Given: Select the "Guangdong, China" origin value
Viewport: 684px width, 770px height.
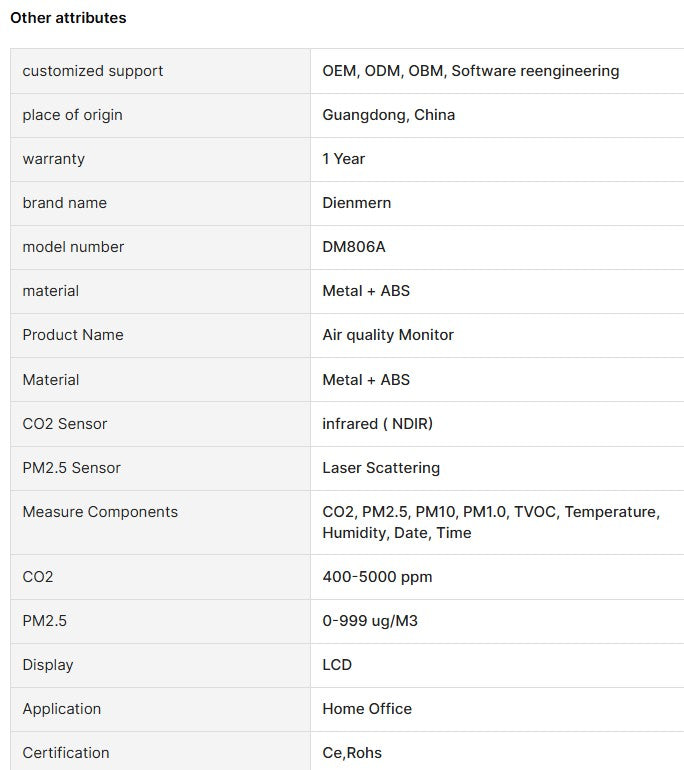Looking at the screenshot, I should point(388,115).
